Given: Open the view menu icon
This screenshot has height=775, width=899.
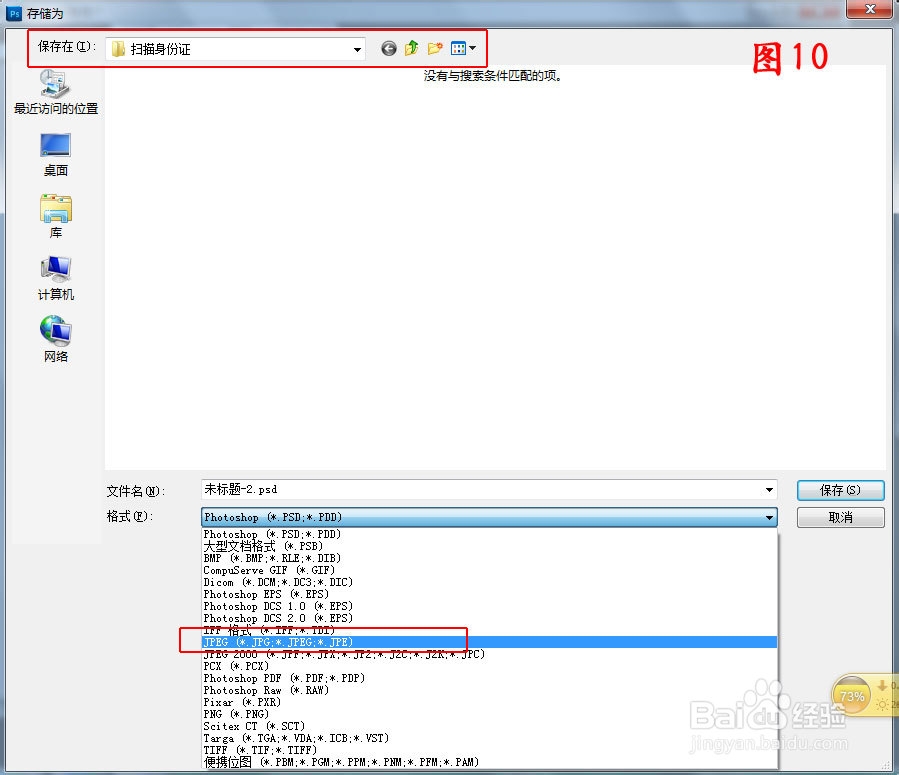Looking at the screenshot, I should [x=463, y=49].
